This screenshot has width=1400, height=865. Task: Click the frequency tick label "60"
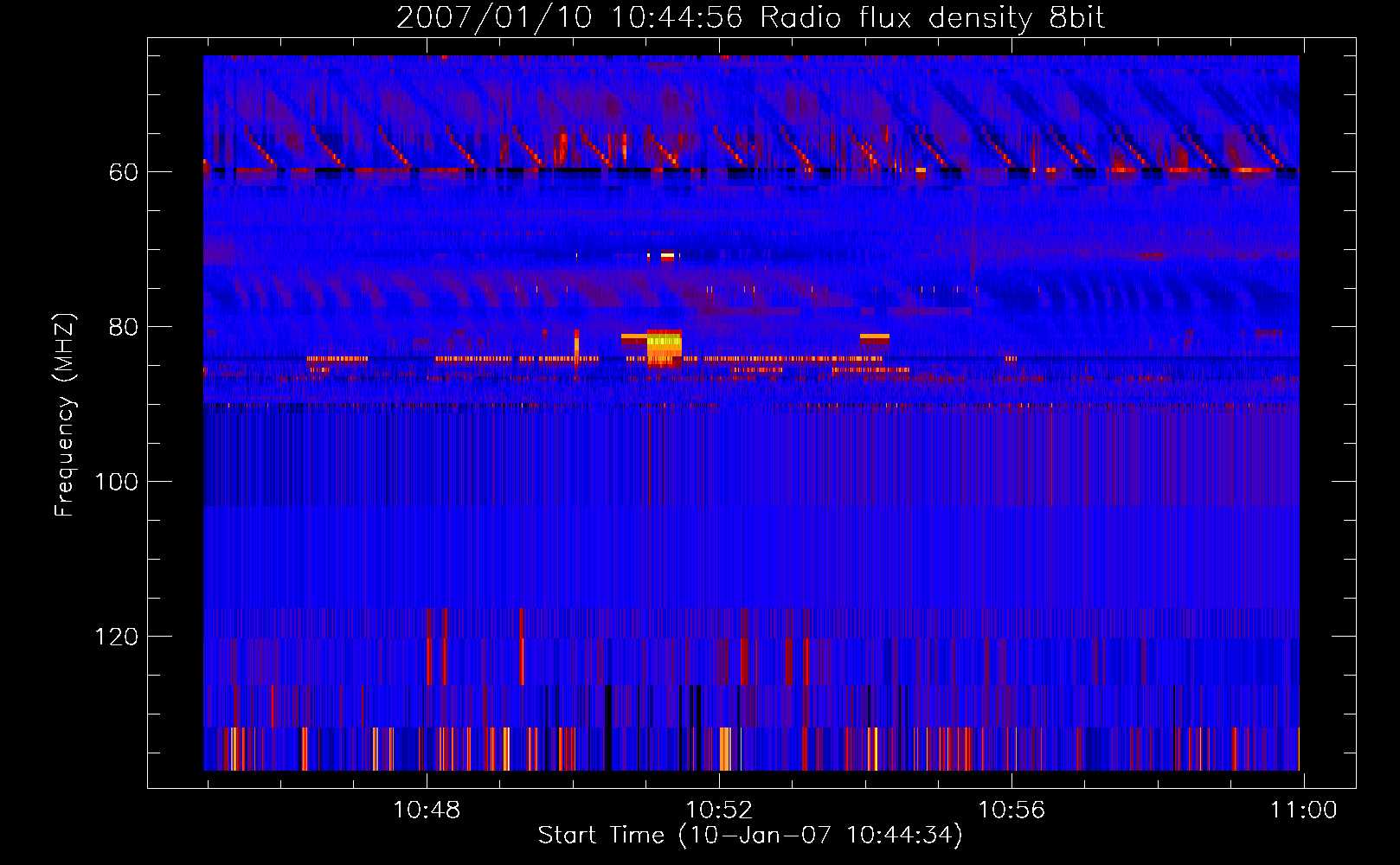pyautogui.click(x=124, y=172)
